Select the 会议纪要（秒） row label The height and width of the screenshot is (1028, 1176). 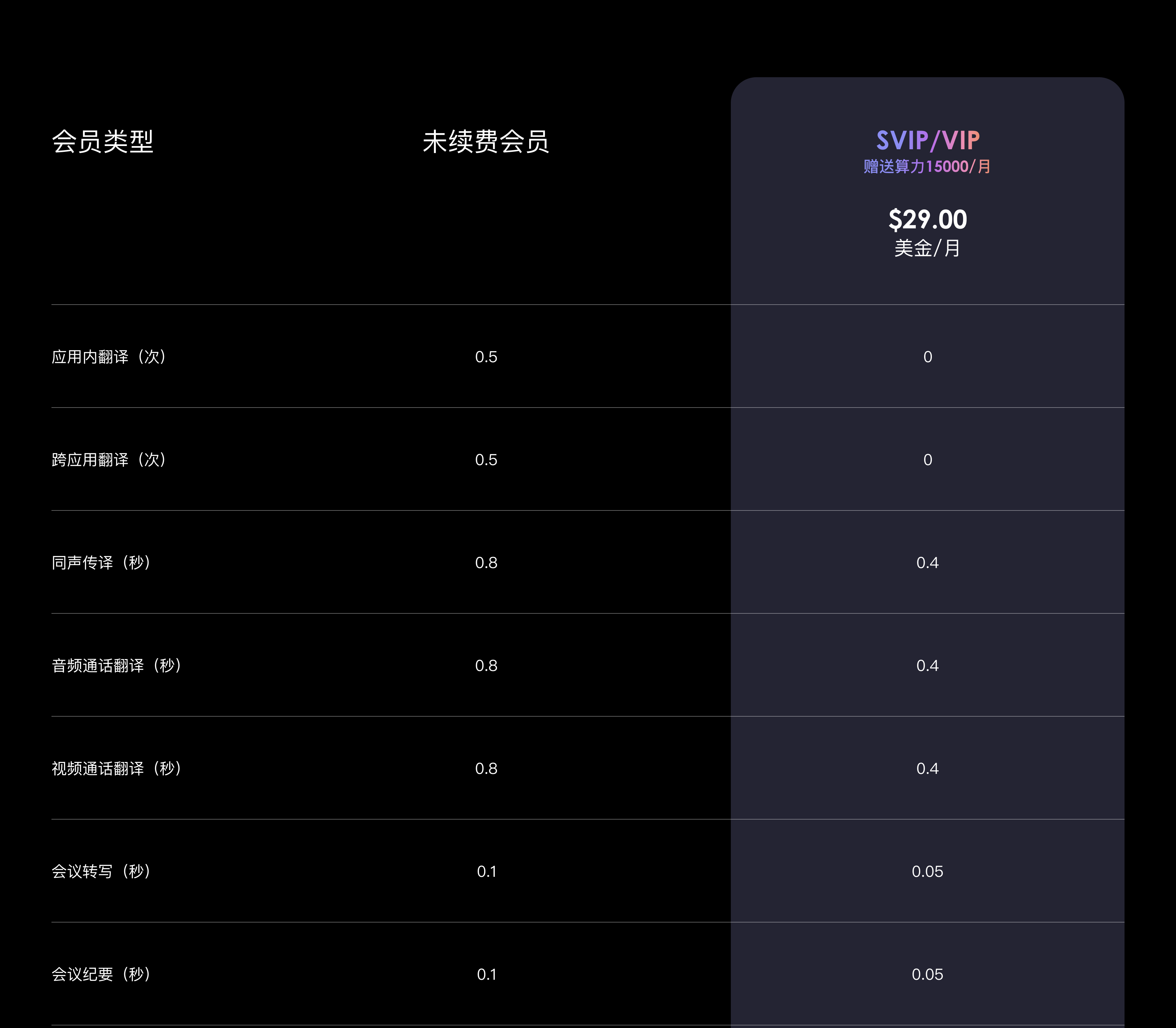point(102,974)
